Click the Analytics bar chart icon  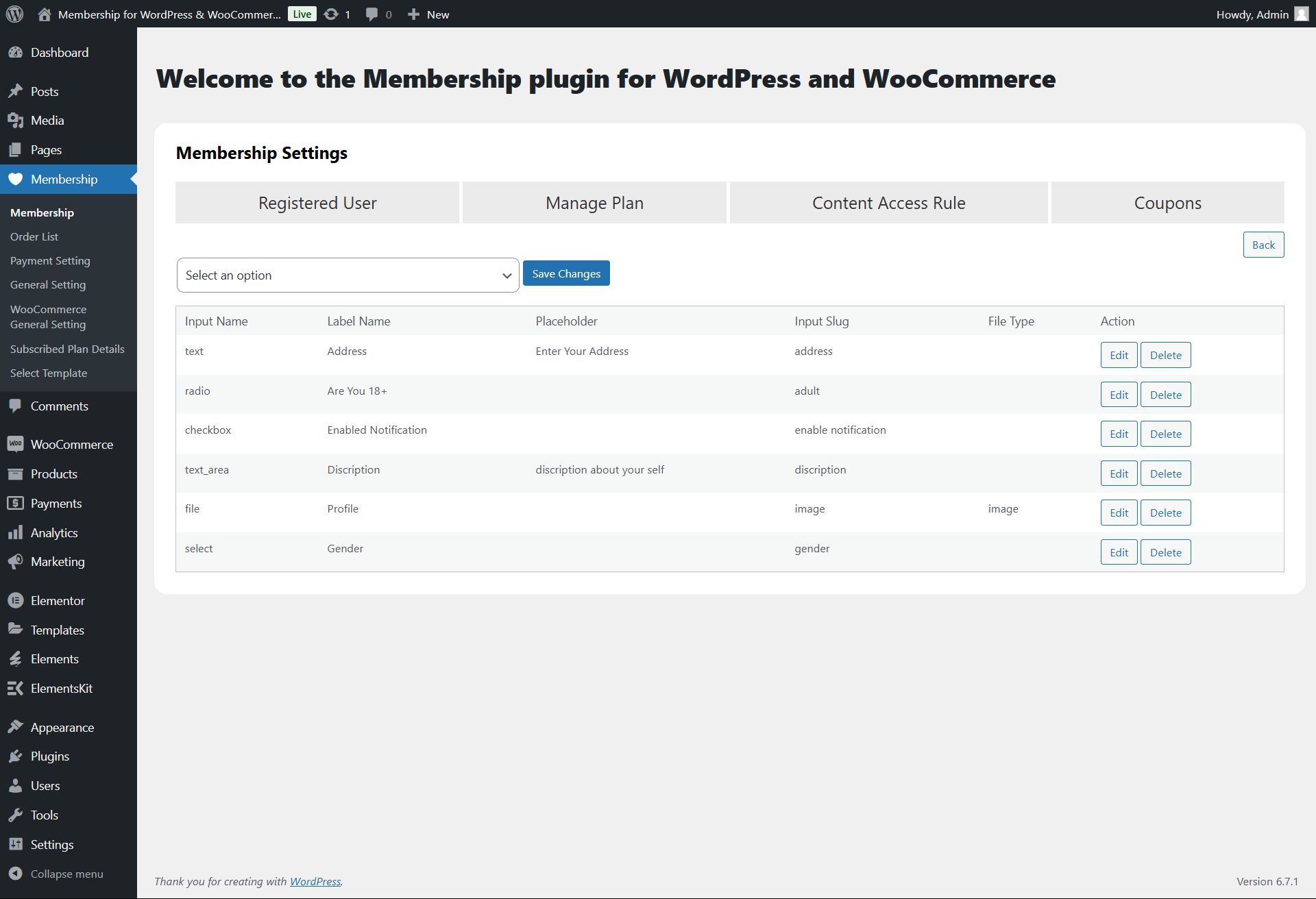tap(15, 532)
